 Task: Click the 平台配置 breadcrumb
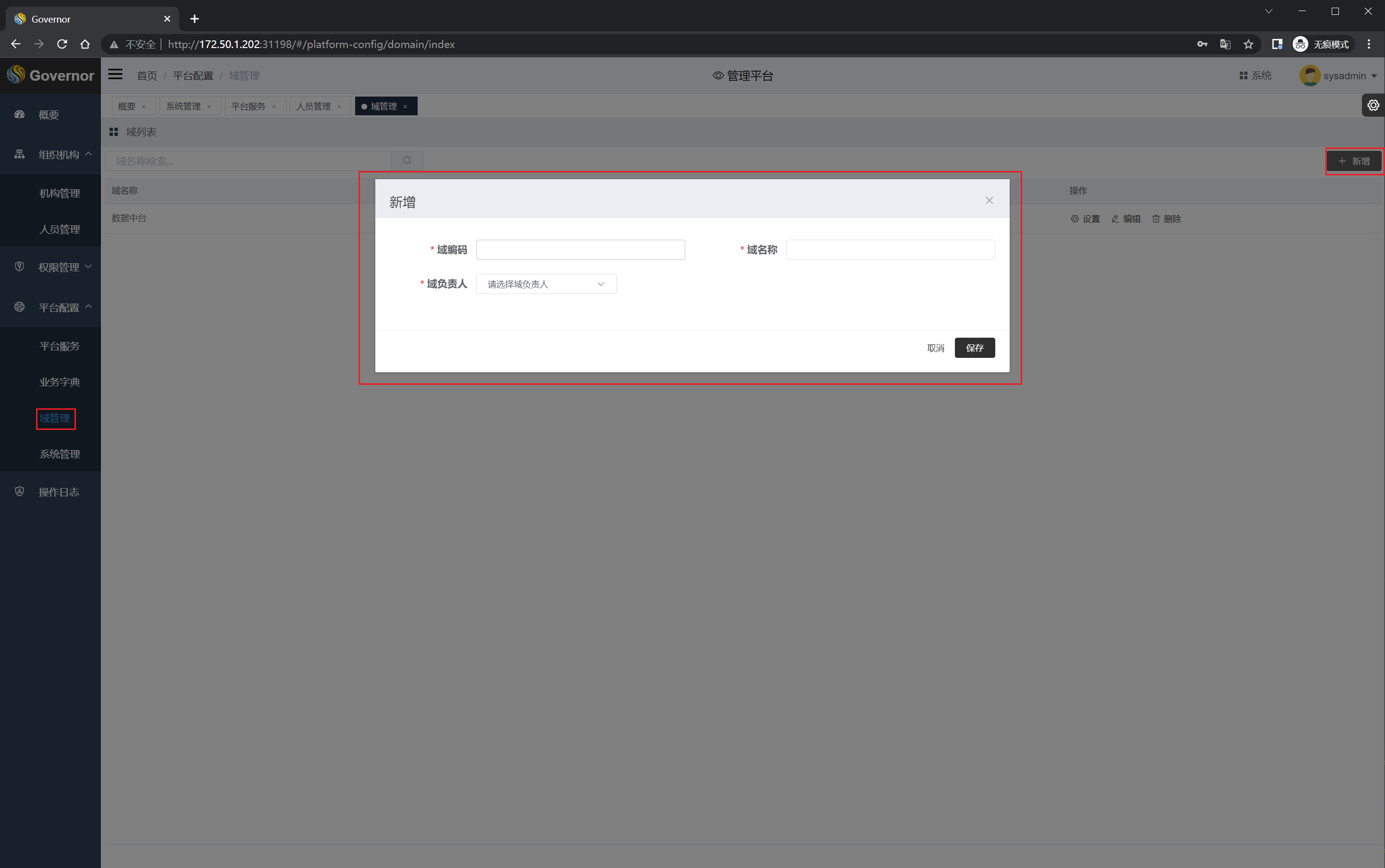pyautogui.click(x=193, y=76)
